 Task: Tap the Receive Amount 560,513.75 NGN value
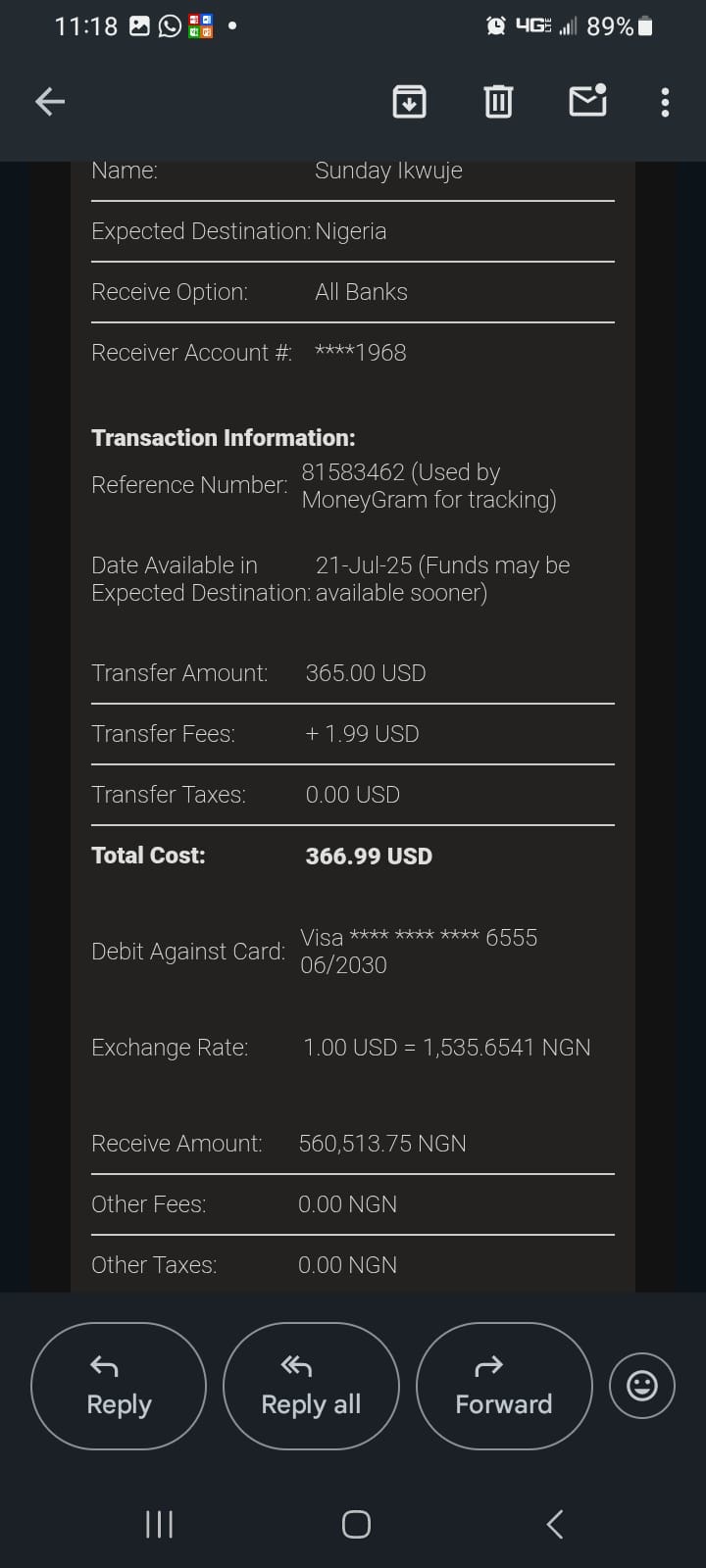(x=382, y=1144)
